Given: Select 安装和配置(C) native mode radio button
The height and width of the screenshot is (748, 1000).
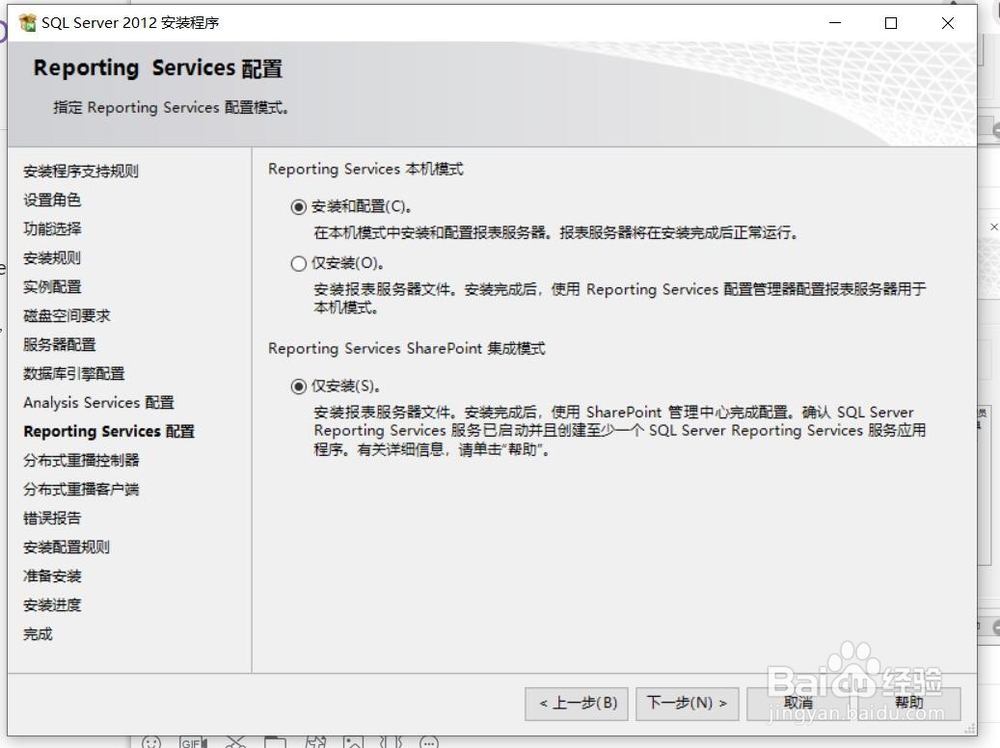Looking at the screenshot, I should pyautogui.click(x=298, y=207).
